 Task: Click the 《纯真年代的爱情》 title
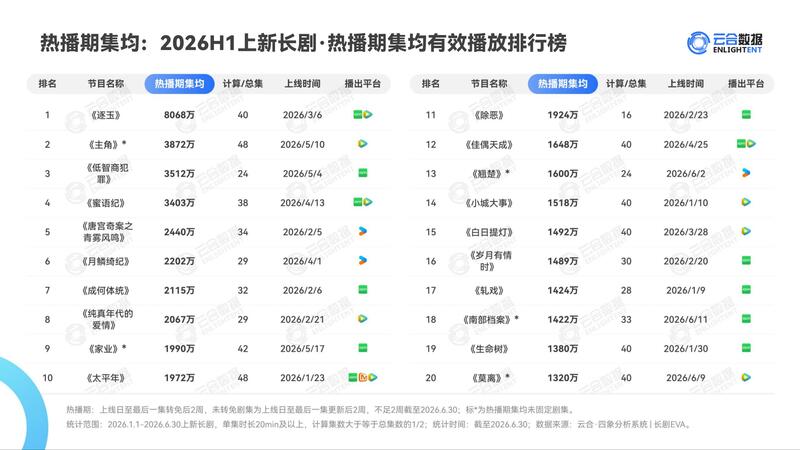[x=107, y=319]
